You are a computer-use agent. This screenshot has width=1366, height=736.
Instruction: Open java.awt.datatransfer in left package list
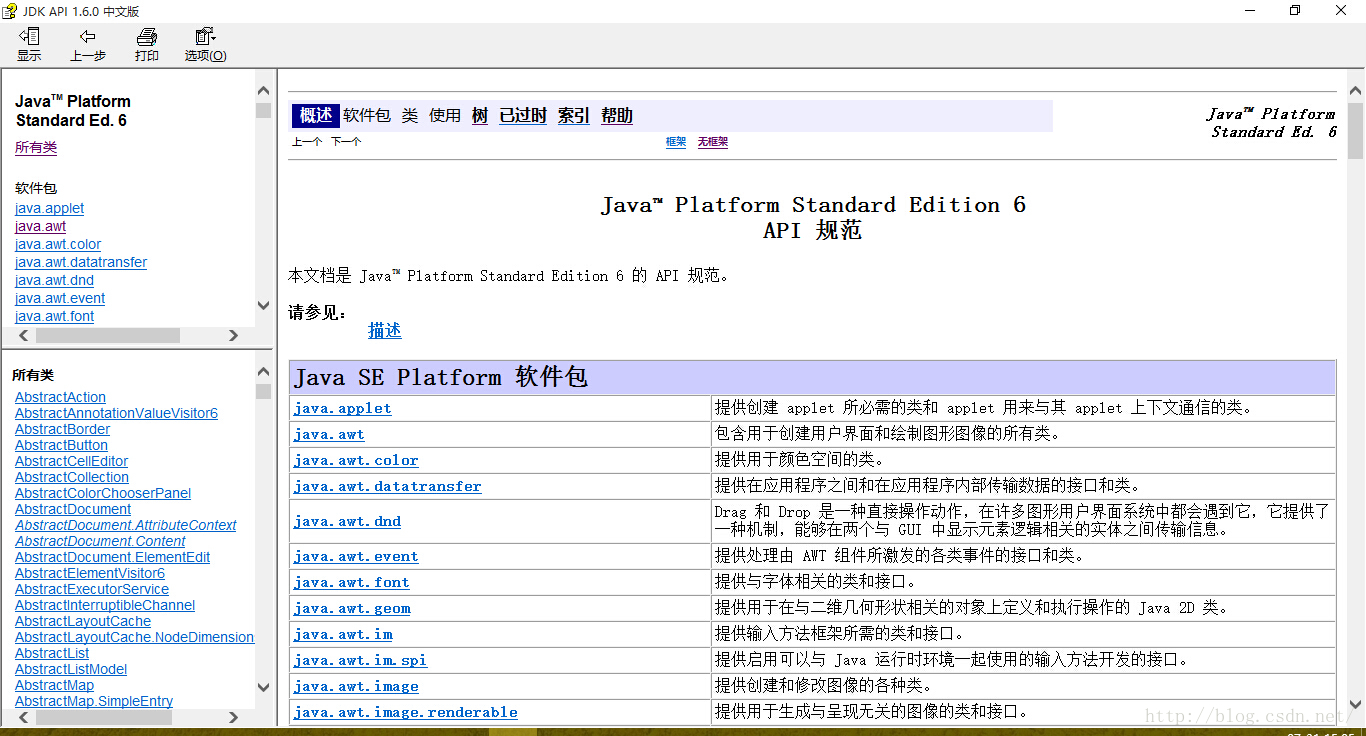[81, 262]
